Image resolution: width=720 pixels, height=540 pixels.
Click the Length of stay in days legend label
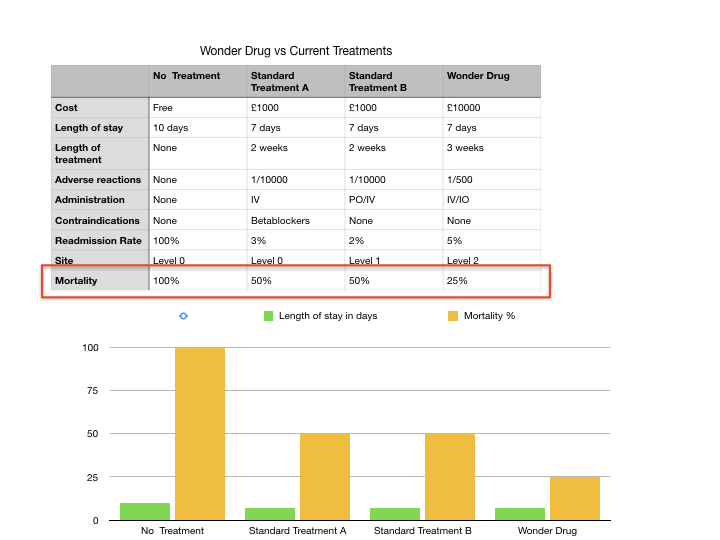pyautogui.click(x=328, y=316)
